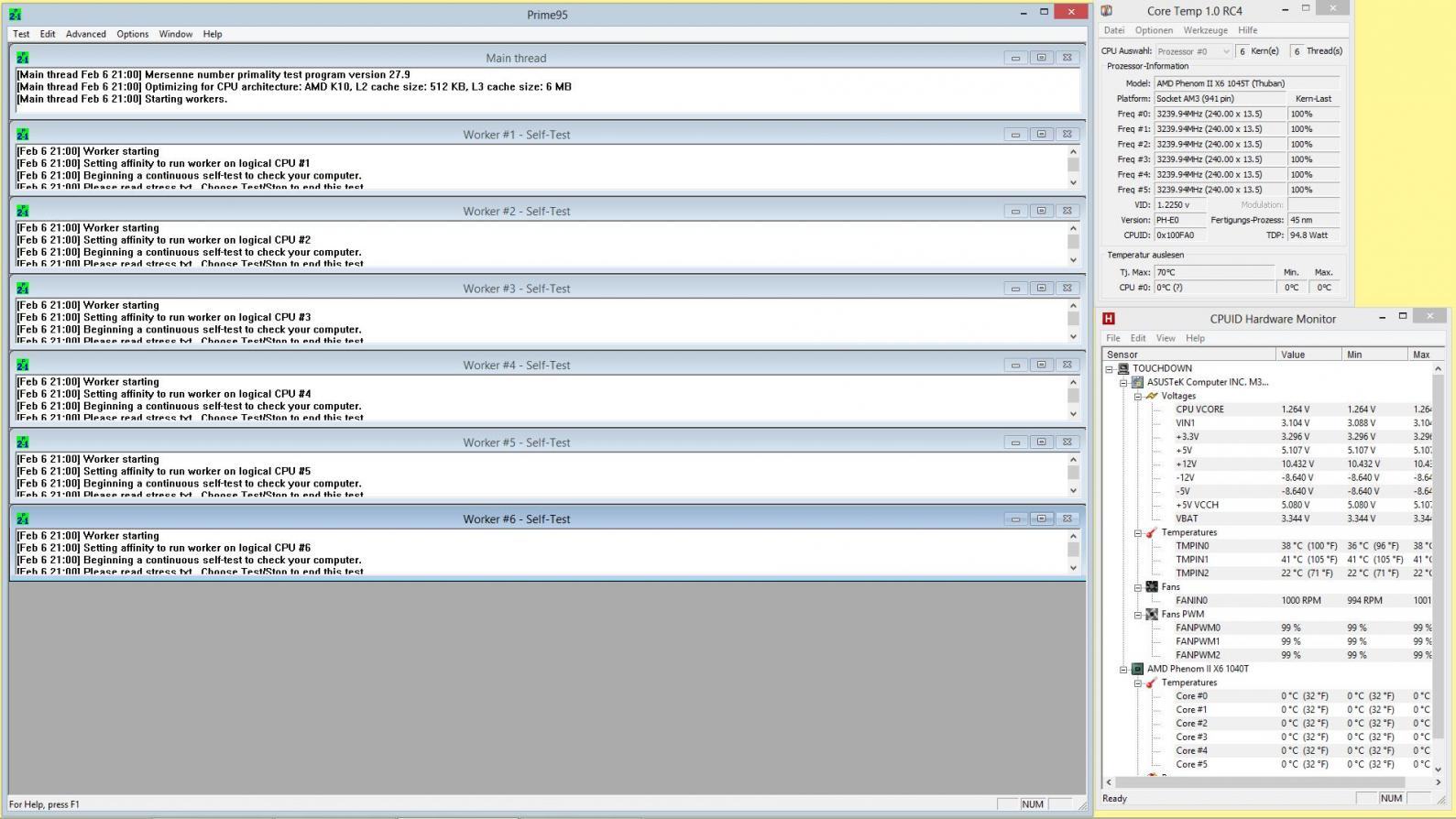Screen dimensions: 1456x819
Task: Close the Worker #6 Self-Test child window
Action: tap(1067, 519)
